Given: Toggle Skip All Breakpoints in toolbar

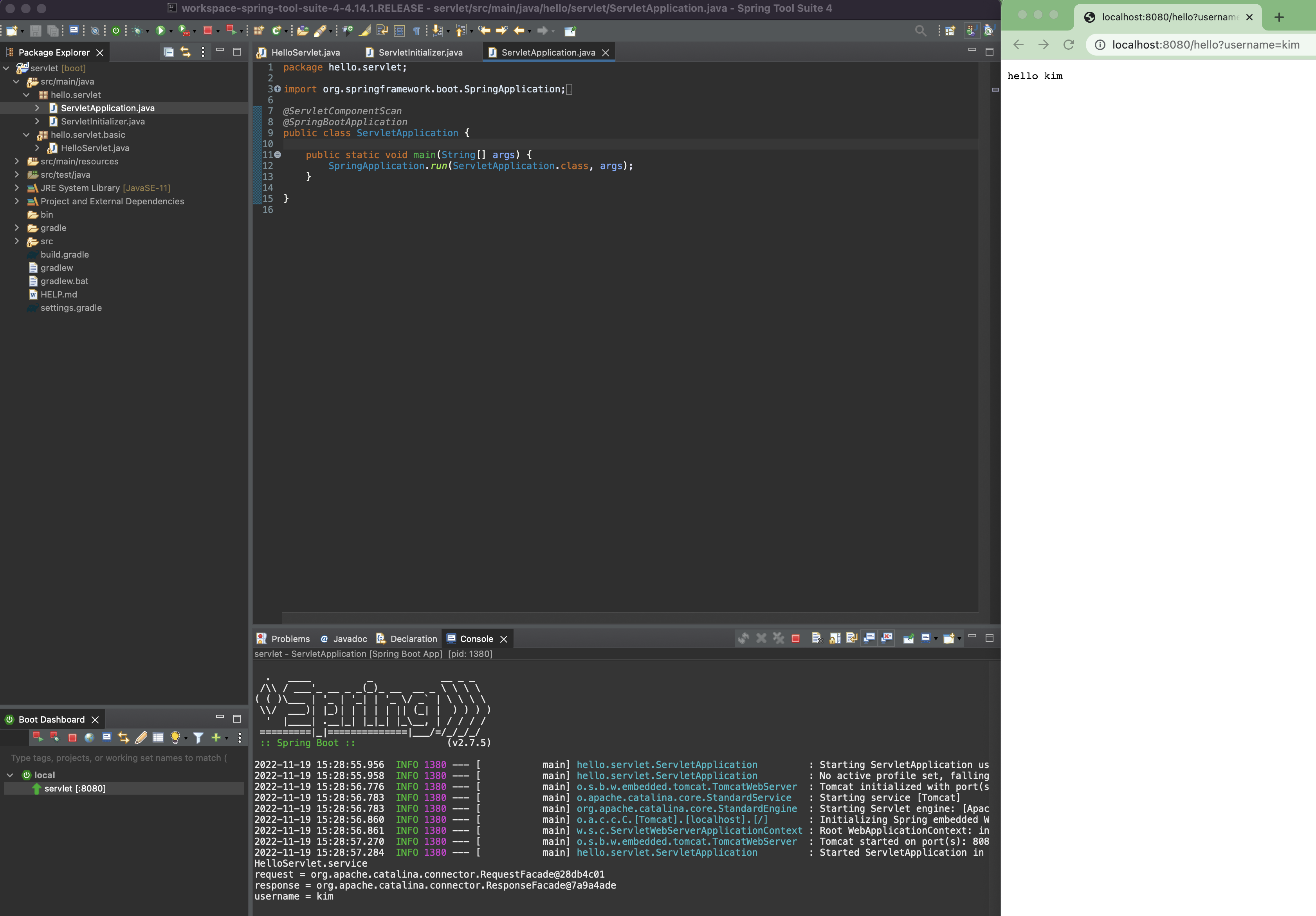Looking at the screenshot, I should pos(95,31).
